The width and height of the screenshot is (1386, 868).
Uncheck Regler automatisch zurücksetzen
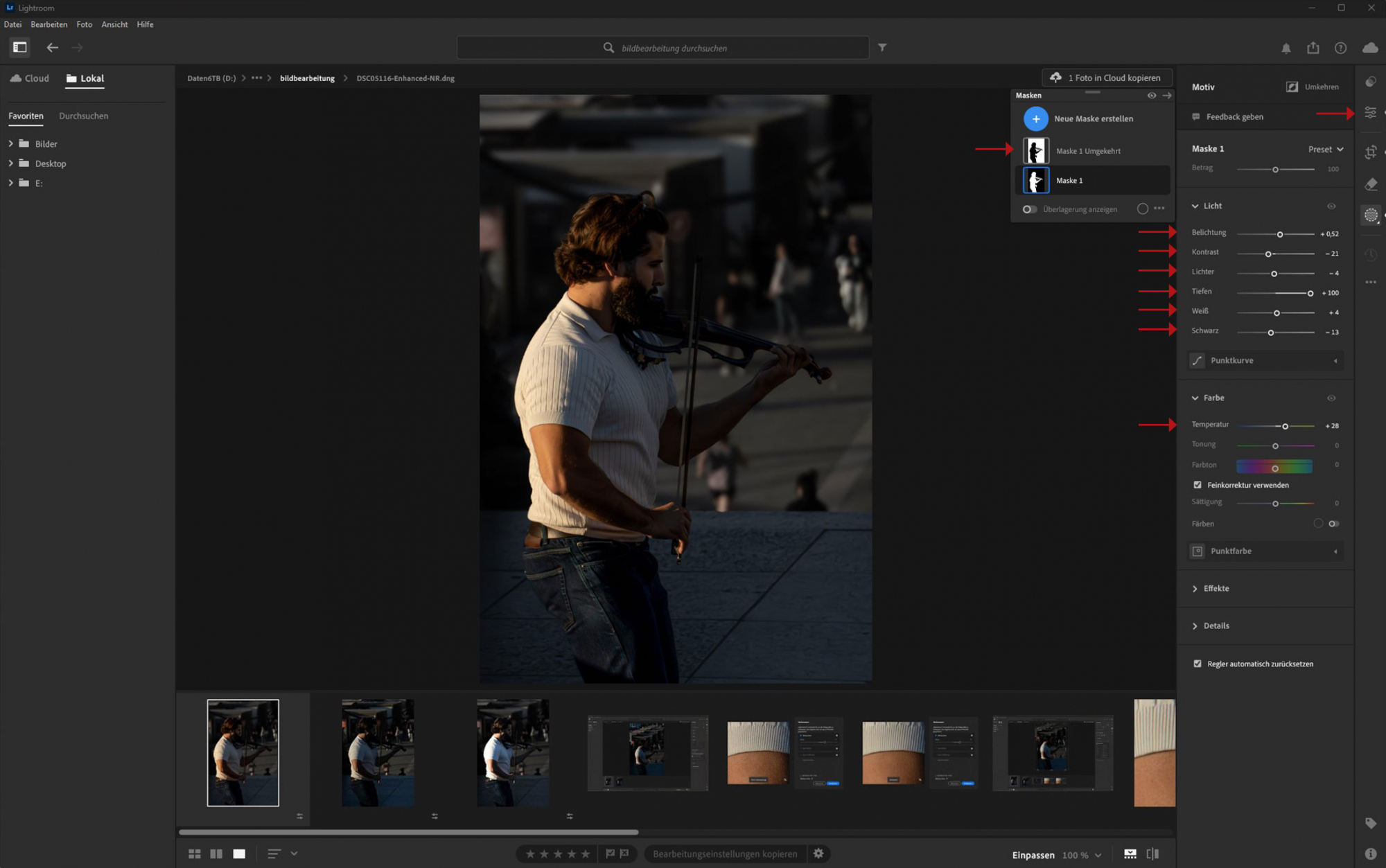tap(1198, 664)
